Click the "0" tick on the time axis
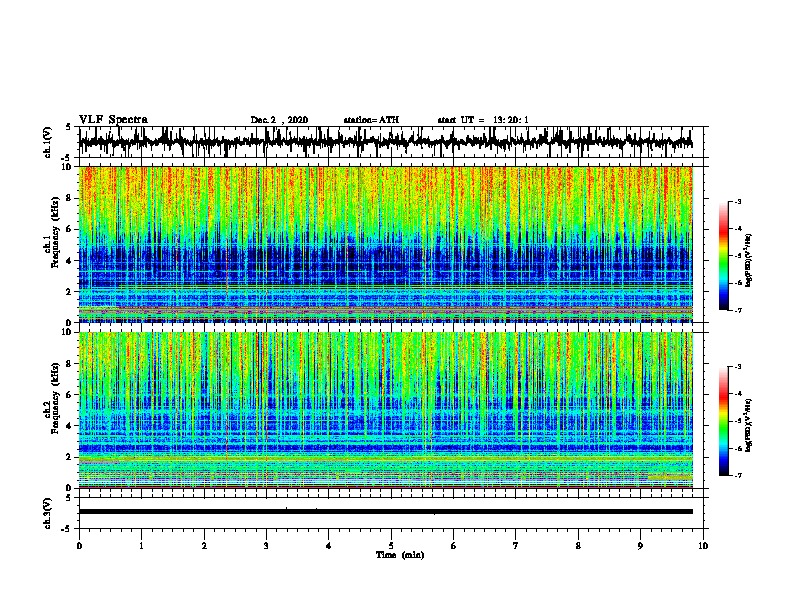 click(79, 545)
